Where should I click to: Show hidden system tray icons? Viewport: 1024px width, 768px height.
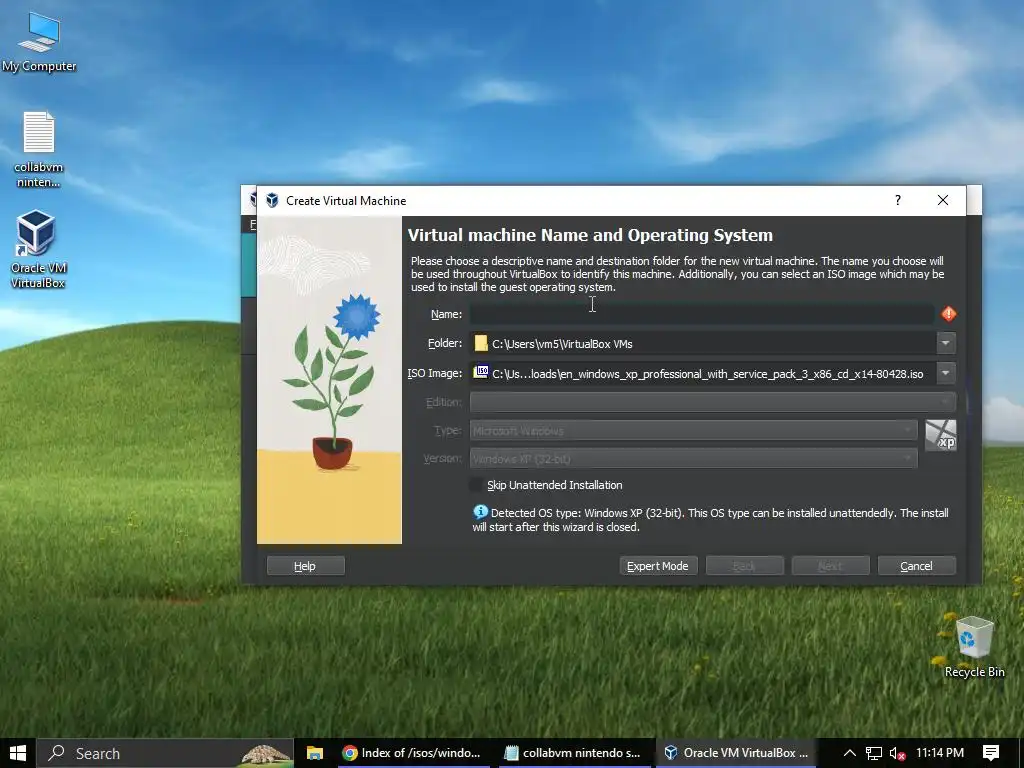click(x=849, y=753)
